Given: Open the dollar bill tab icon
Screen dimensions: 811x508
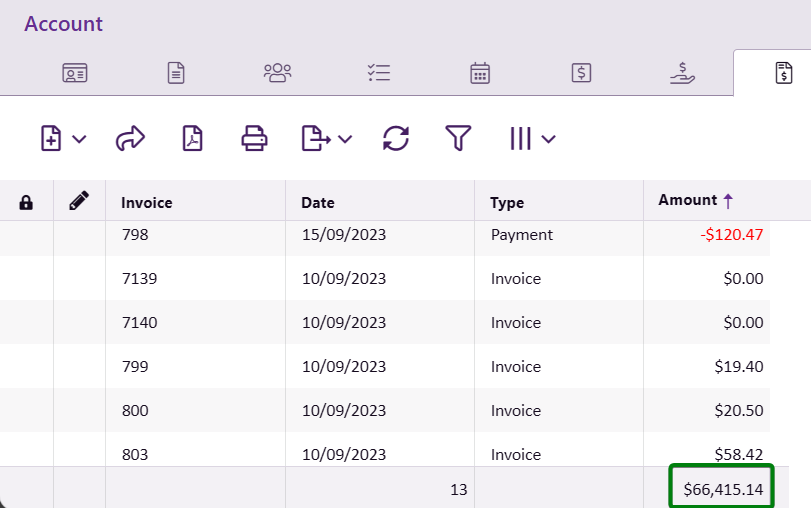Looking at the screenshot, I should [581, 72].
